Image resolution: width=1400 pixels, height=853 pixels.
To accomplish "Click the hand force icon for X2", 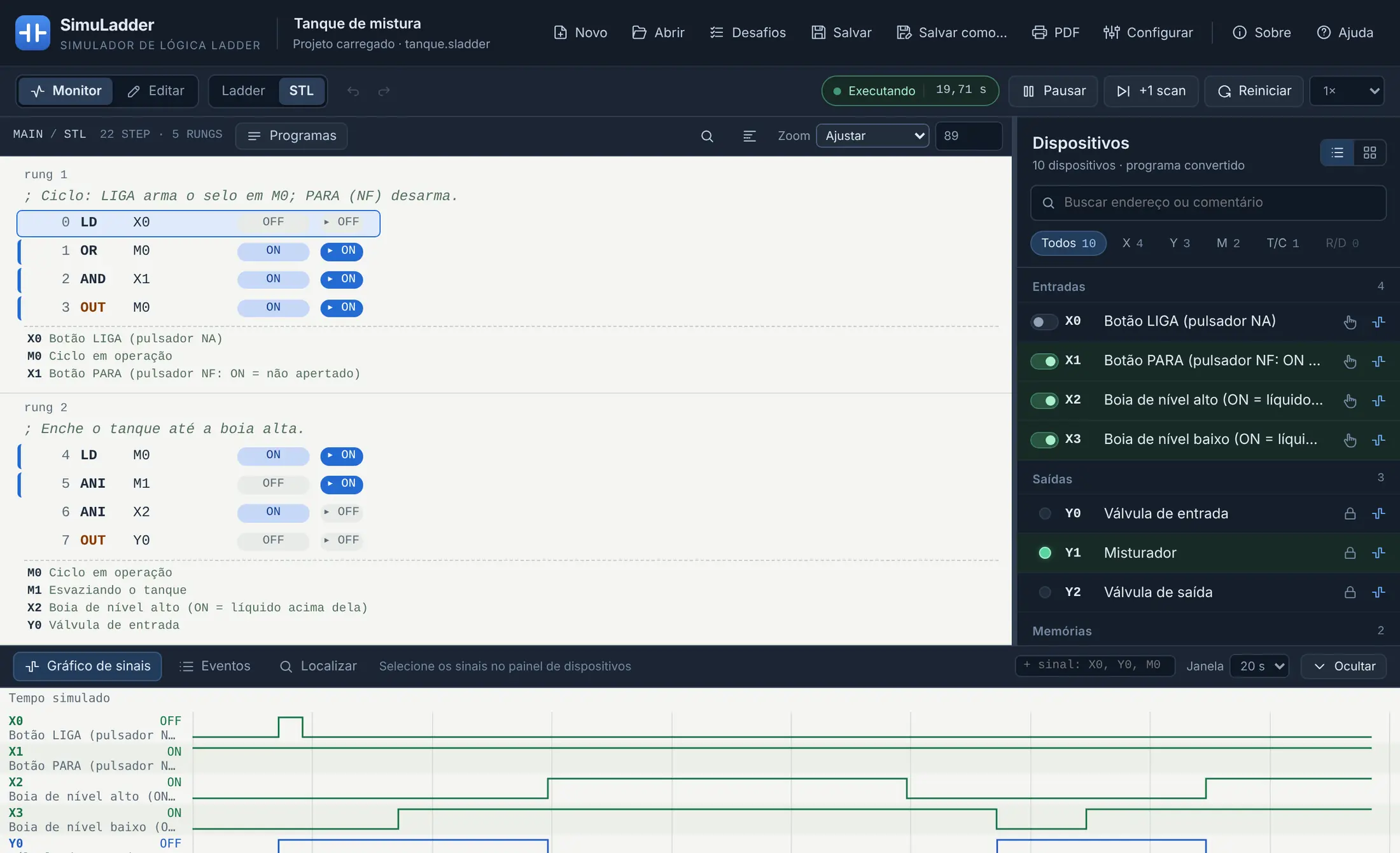I will point(1350,401).
